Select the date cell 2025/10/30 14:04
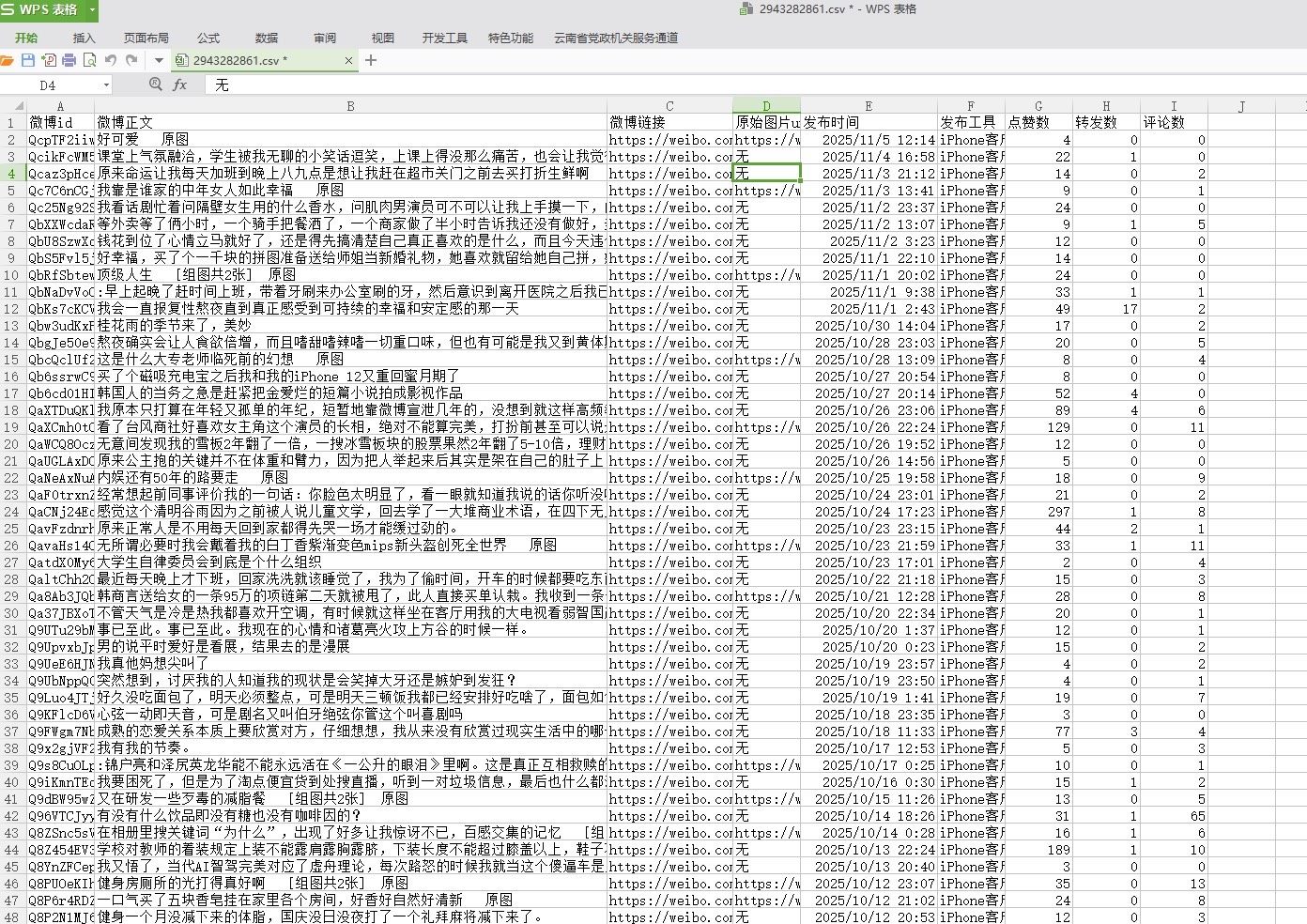This screenshot has height=924, width=1307. click(869, 326)
